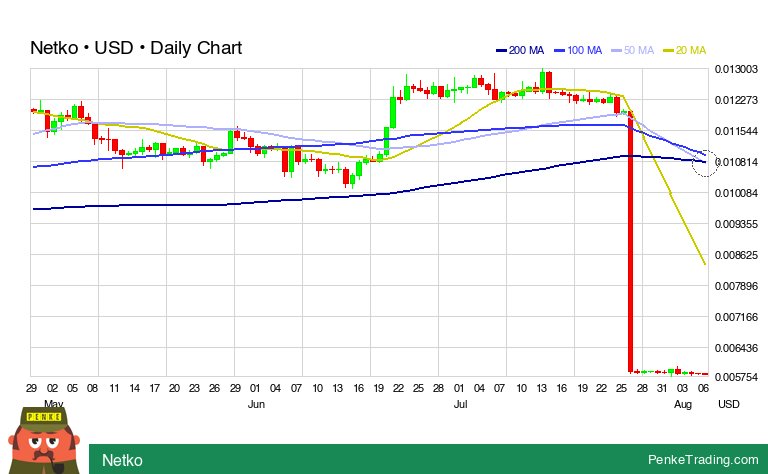This screenshot has height=474, width=768.
Task: Click the 0.010084 price axis label
Action: [x=736, y=193]
